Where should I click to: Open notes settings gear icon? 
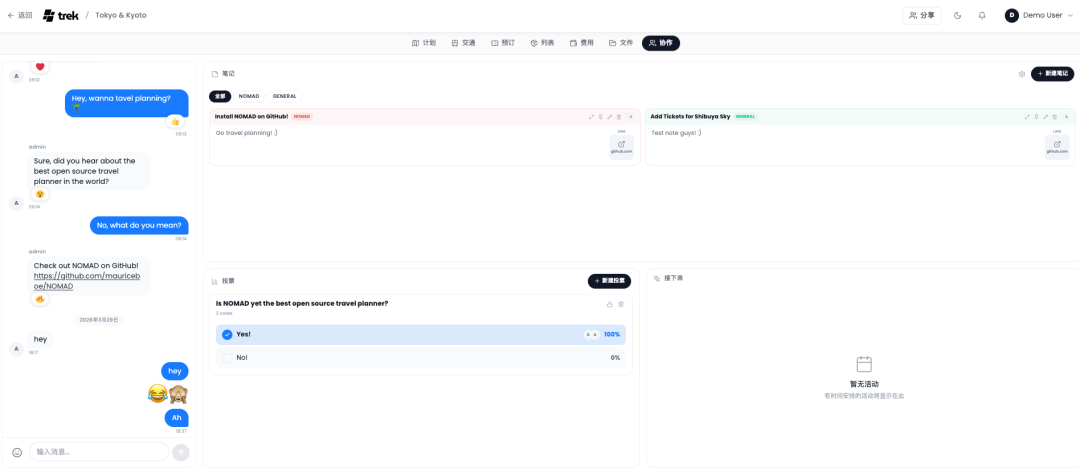point(1022,74)
